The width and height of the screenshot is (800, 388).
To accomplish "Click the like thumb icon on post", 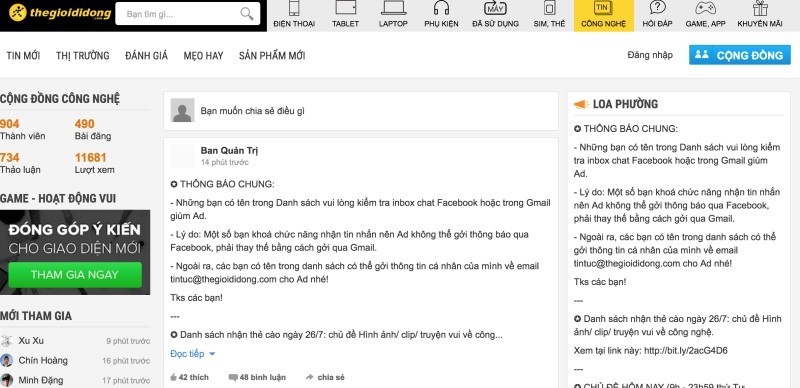I will 173,377.
